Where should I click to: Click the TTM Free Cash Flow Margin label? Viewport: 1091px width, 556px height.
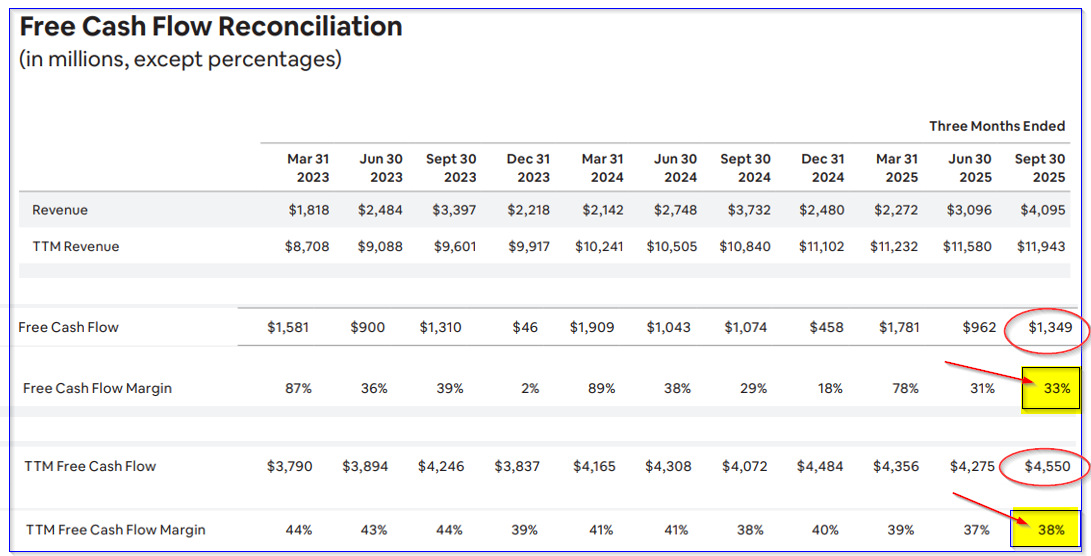coord(116,529)
